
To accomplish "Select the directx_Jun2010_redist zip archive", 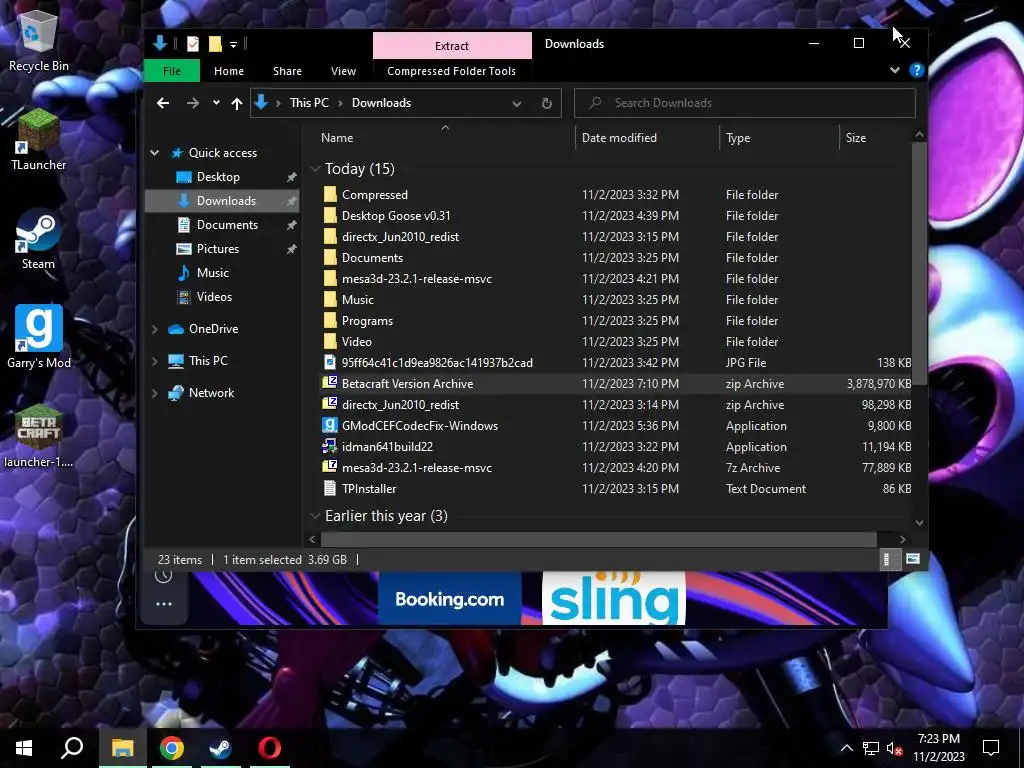I will coord(400,405).
